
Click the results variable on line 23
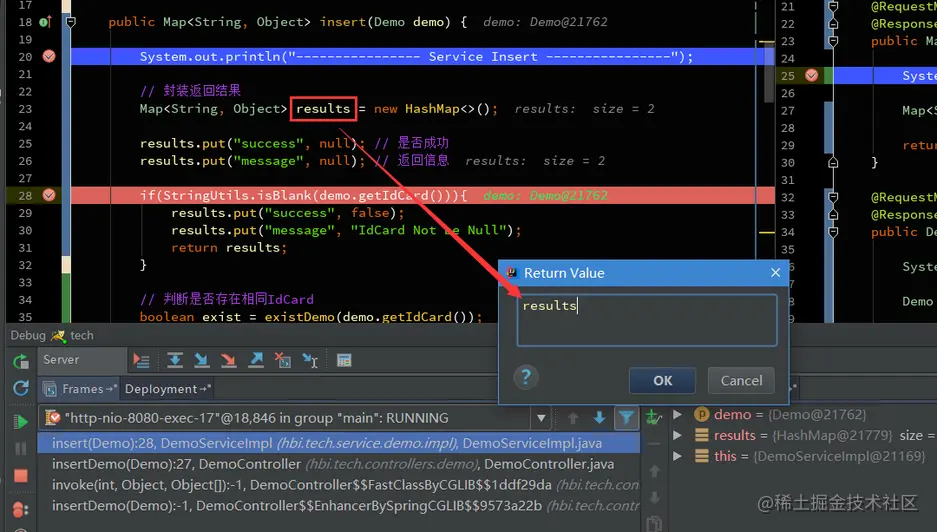pos(323,109)
